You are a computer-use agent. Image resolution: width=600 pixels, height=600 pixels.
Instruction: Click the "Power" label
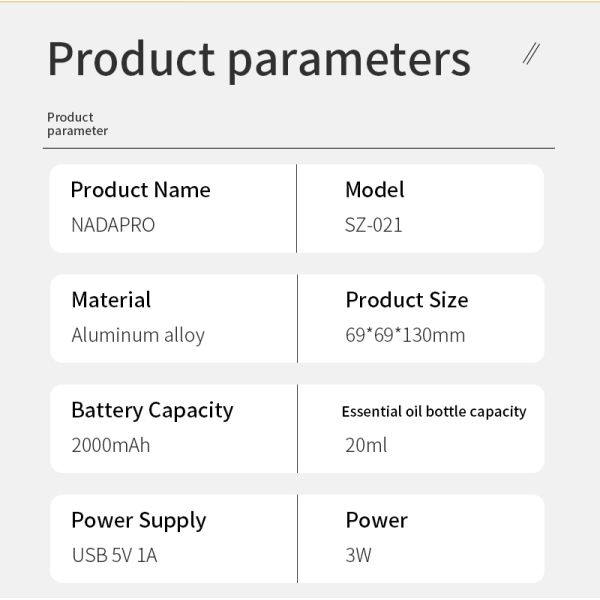pyautogui.click(x=377, y=520)
